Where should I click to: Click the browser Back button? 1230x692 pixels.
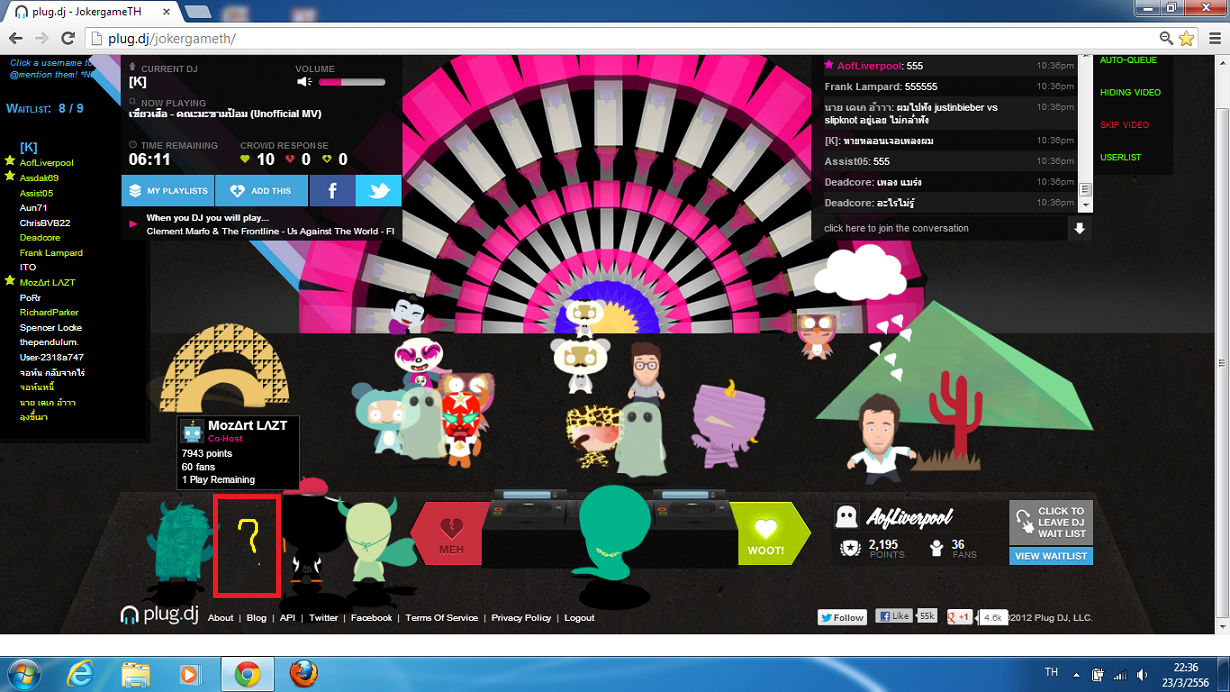(x=15, y=38)
